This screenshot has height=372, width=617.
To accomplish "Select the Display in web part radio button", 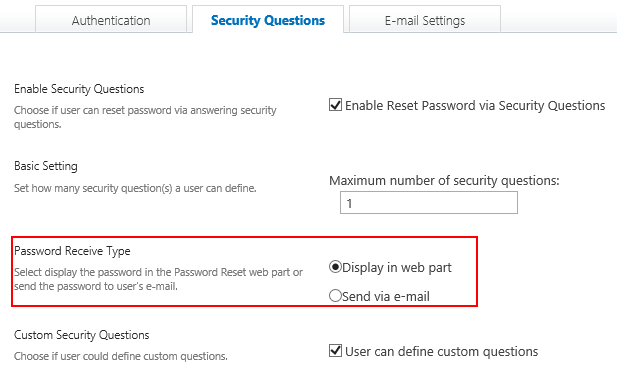I will click(335, 267).
